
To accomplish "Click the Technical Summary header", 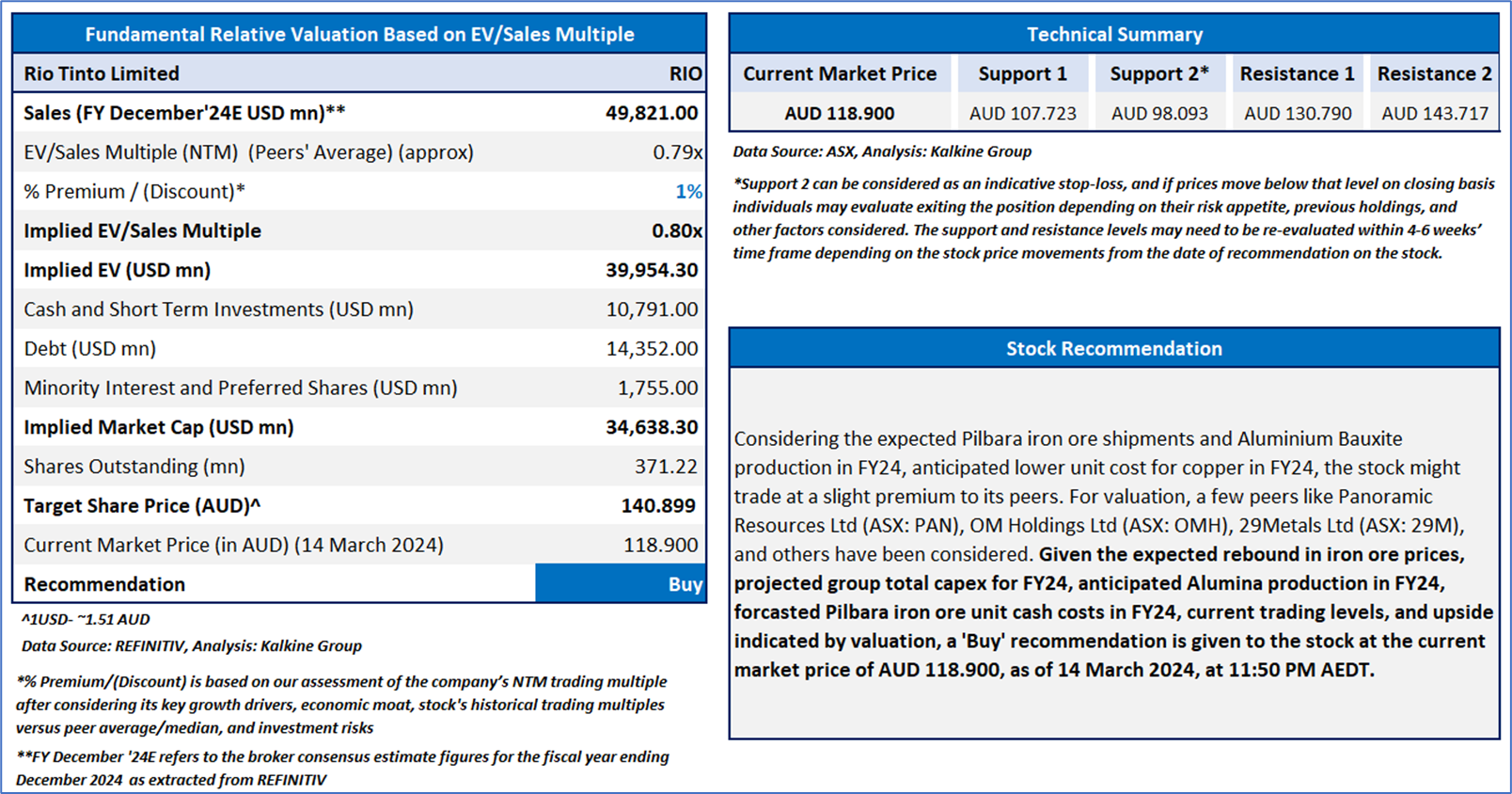I will click(1114, 34).
